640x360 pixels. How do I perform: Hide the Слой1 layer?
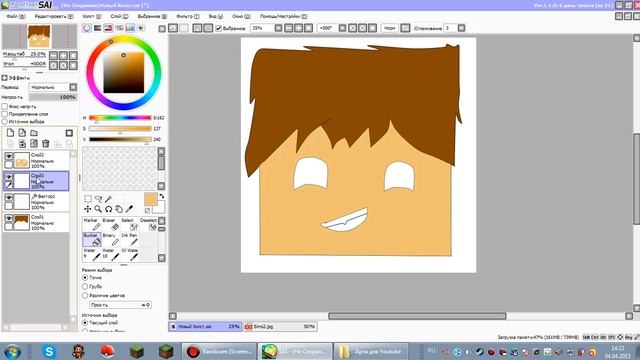point(9,218)
